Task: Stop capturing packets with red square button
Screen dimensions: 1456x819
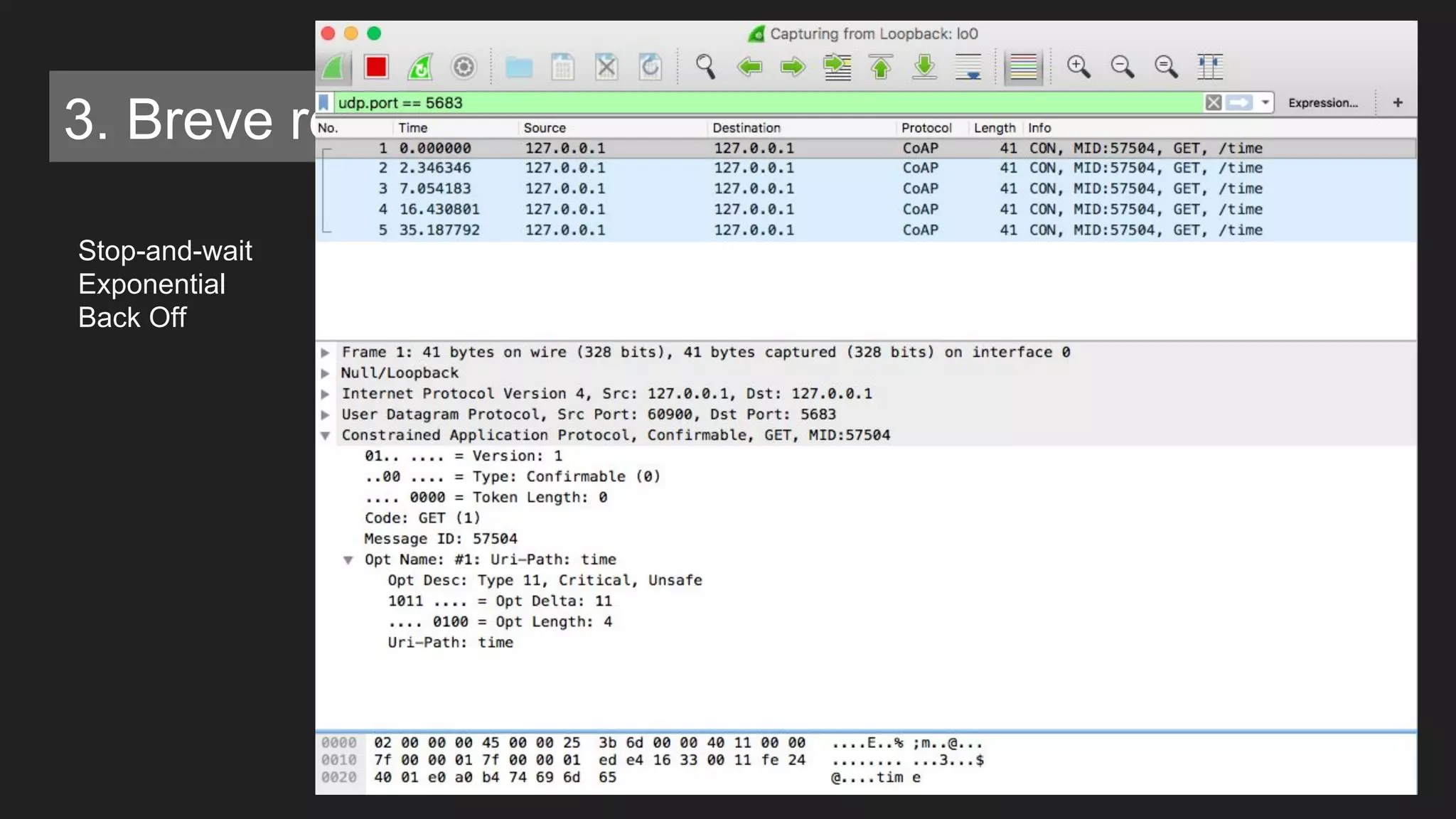Action: click(x=376, y=67)
